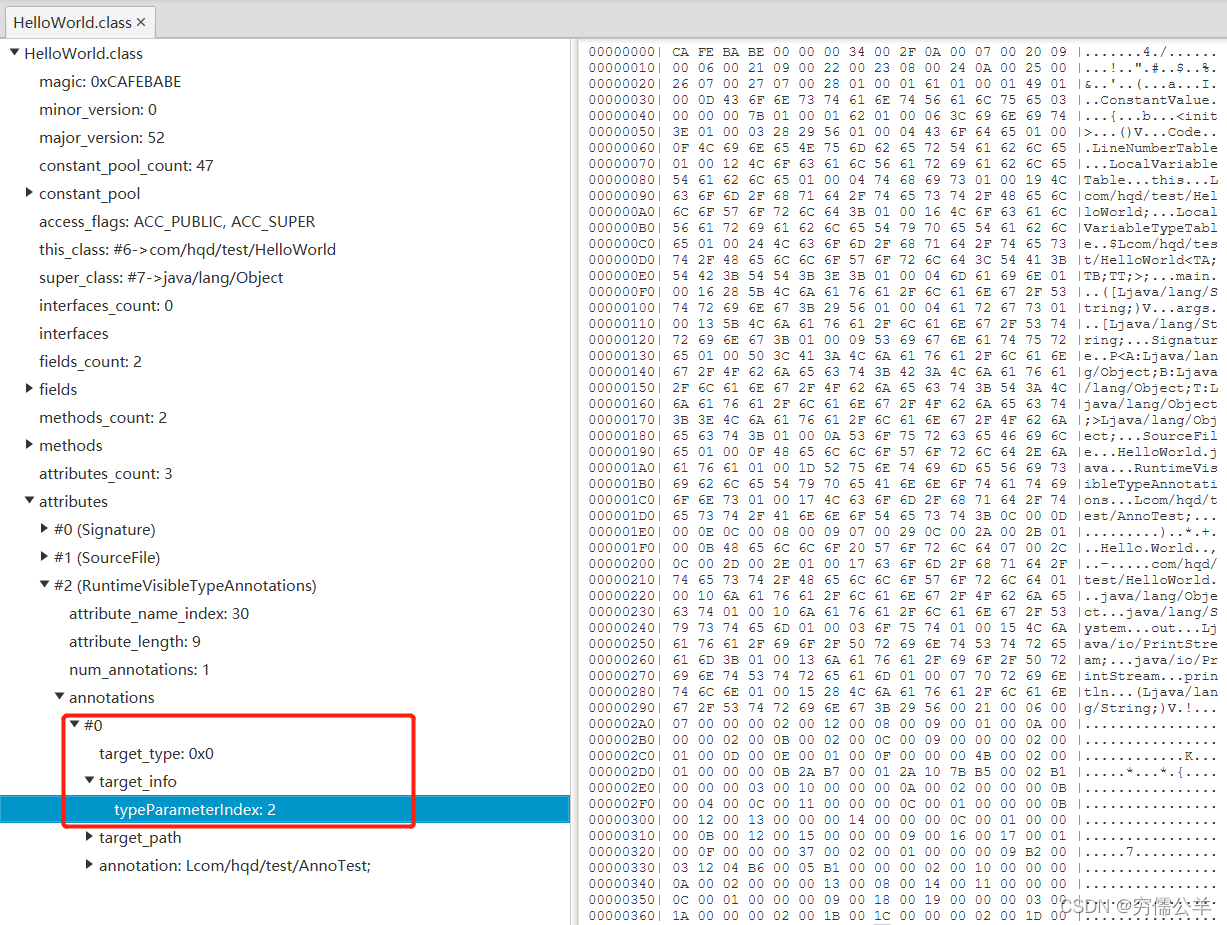Click the methods label
1227x925 pixels.
click(71, 445)
